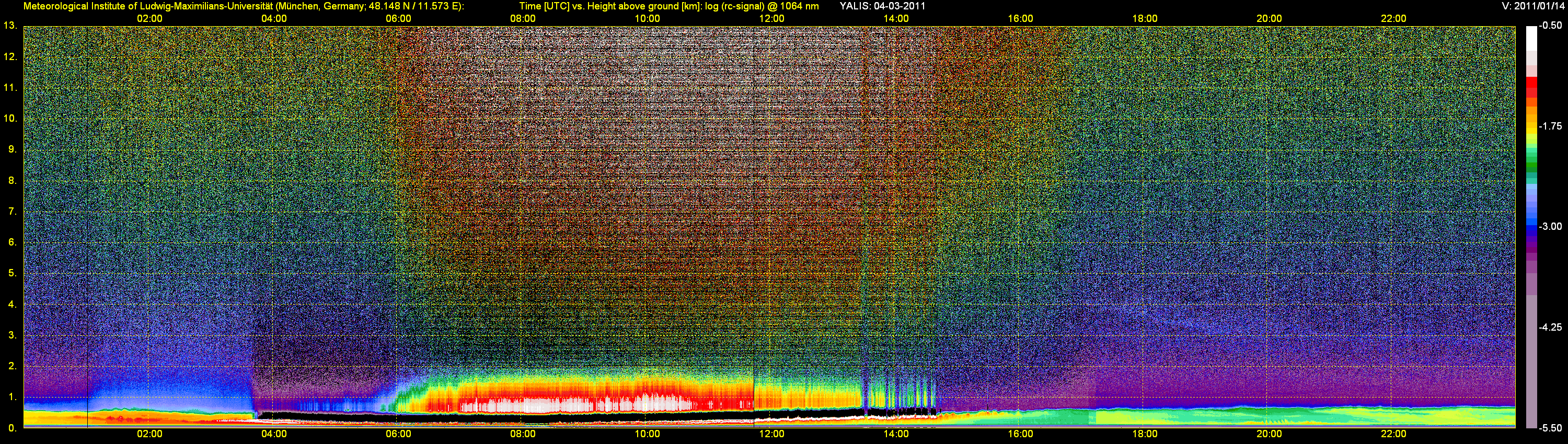Click the 02:00 label on the lower time axis

pos(149,434)
